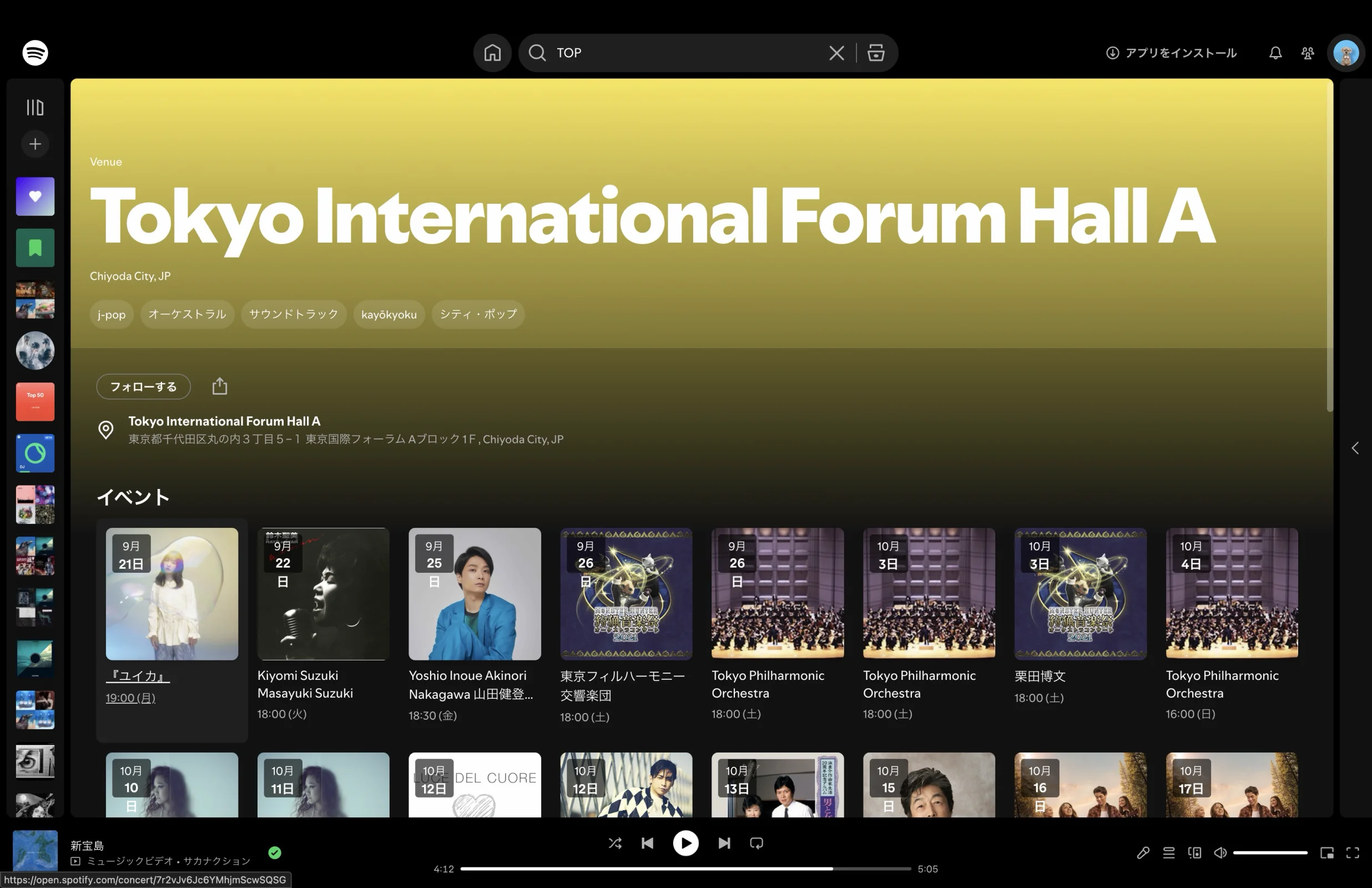Expand Your Library sidebar icon
The height and width of the screenshot is (888, 1372).
click(35, 107)
